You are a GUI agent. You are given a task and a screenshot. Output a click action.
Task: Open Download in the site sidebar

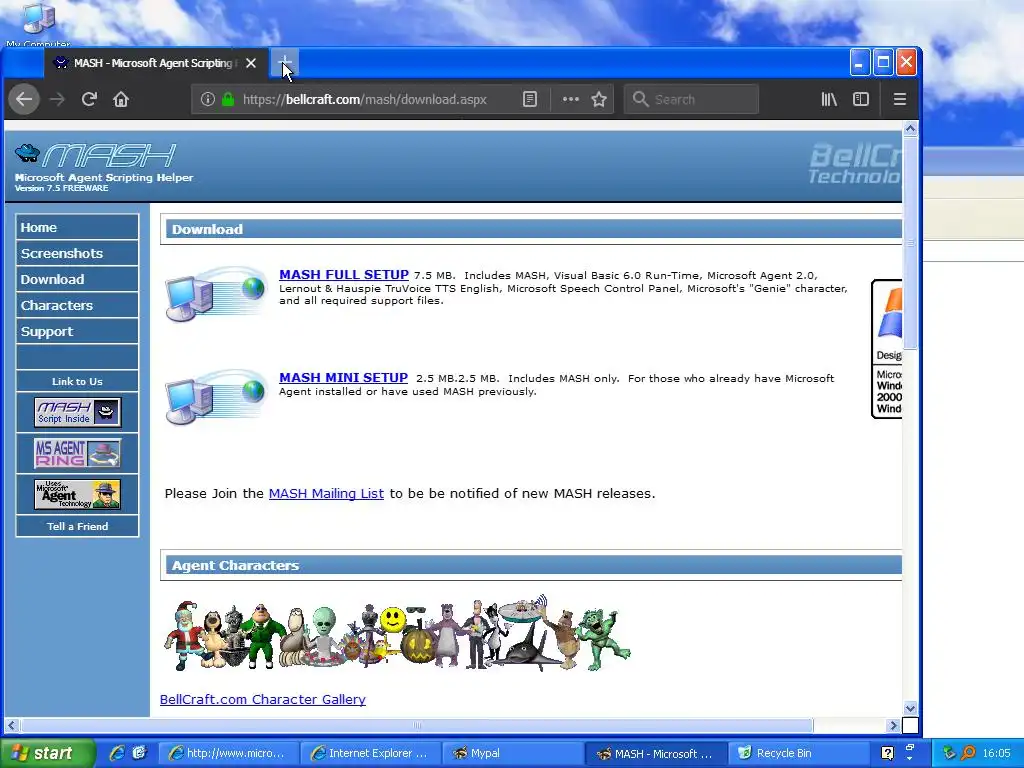pyautogui.click(x=77, y=280)
